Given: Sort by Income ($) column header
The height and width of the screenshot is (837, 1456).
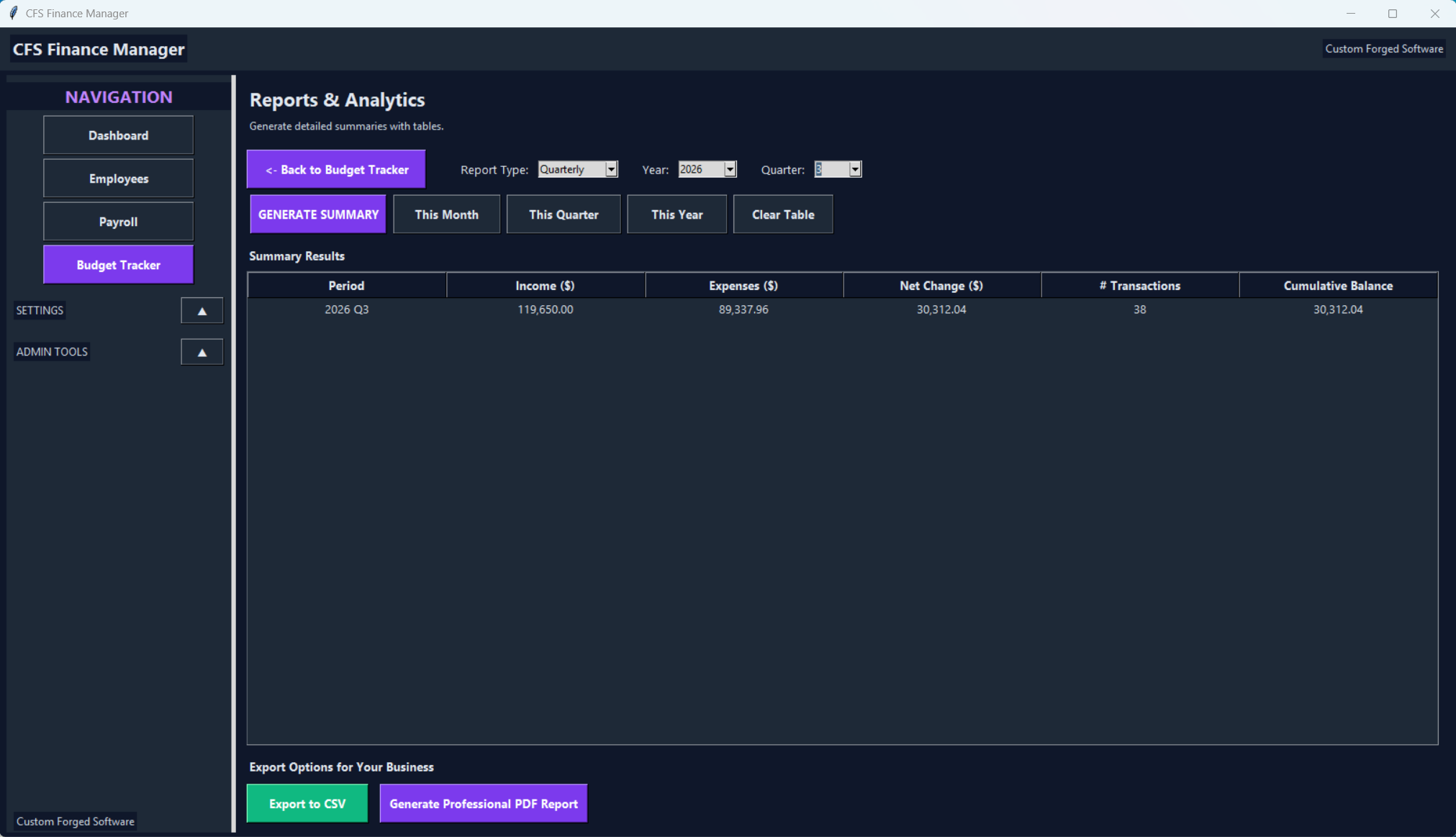Looking at the screenshot, I should click(546, 286).
